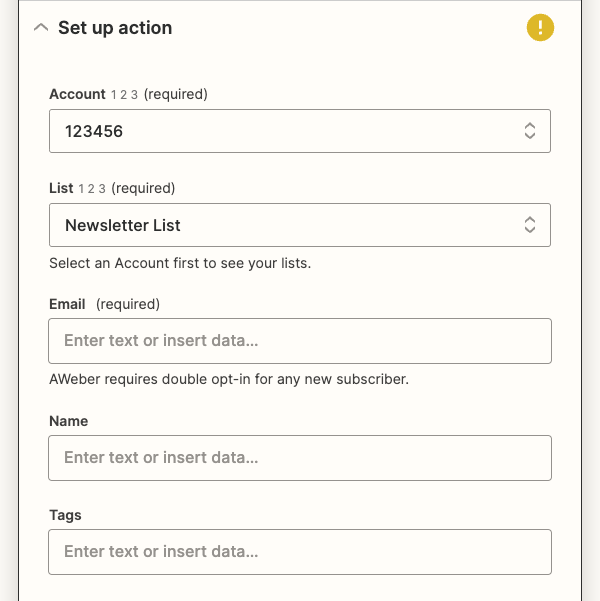Viewport: 600px width, 601px height.
Task: Click the (required) text next to Email
Action: pyautogui.click(x=128, y=304)
